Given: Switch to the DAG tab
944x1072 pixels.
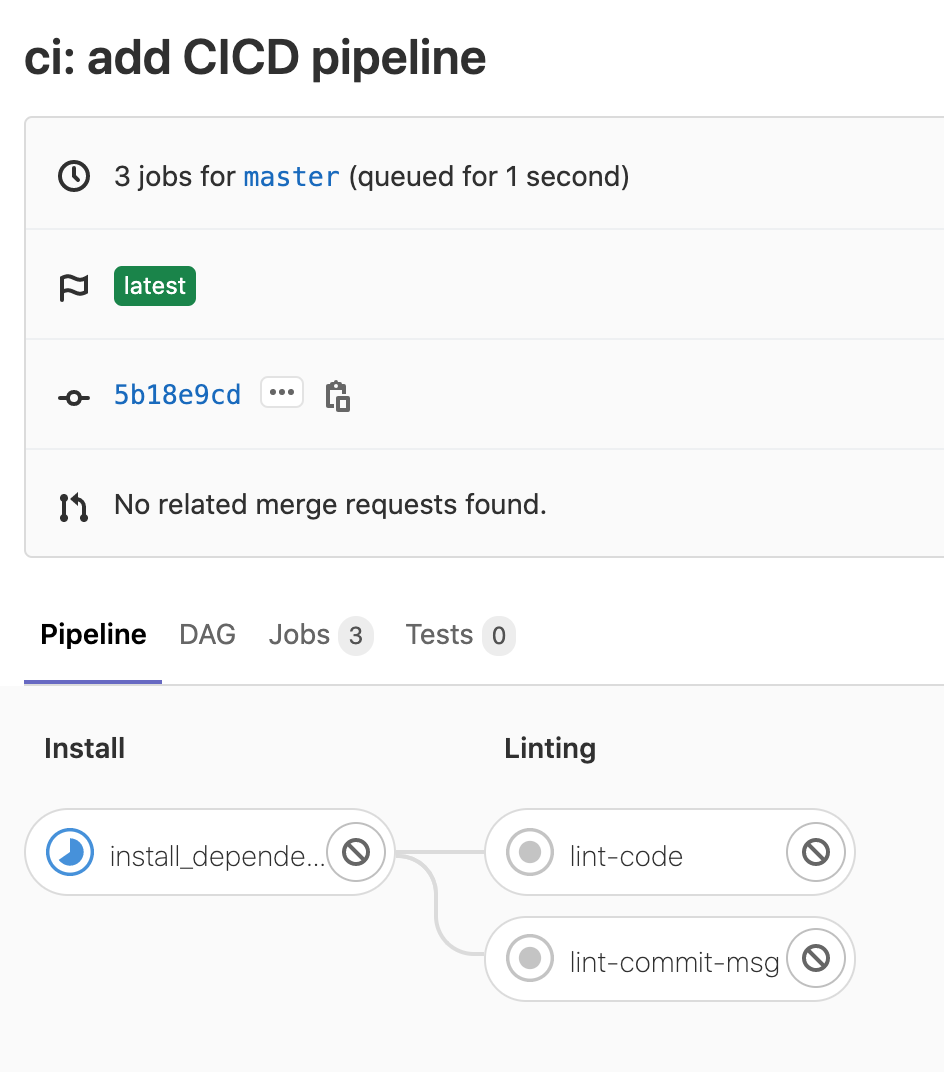Looking at the screenshot, I should tap(207, 635).
